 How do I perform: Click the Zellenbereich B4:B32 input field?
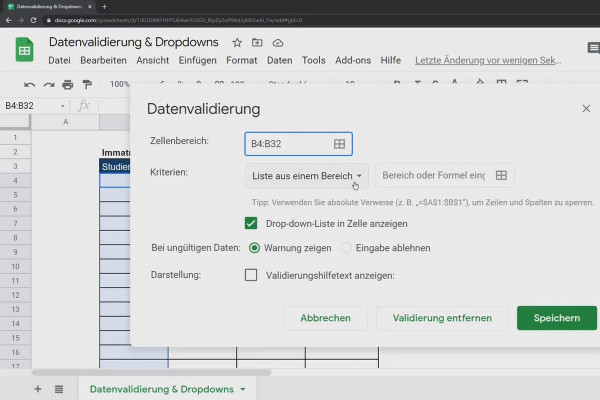tap(298, 144)
